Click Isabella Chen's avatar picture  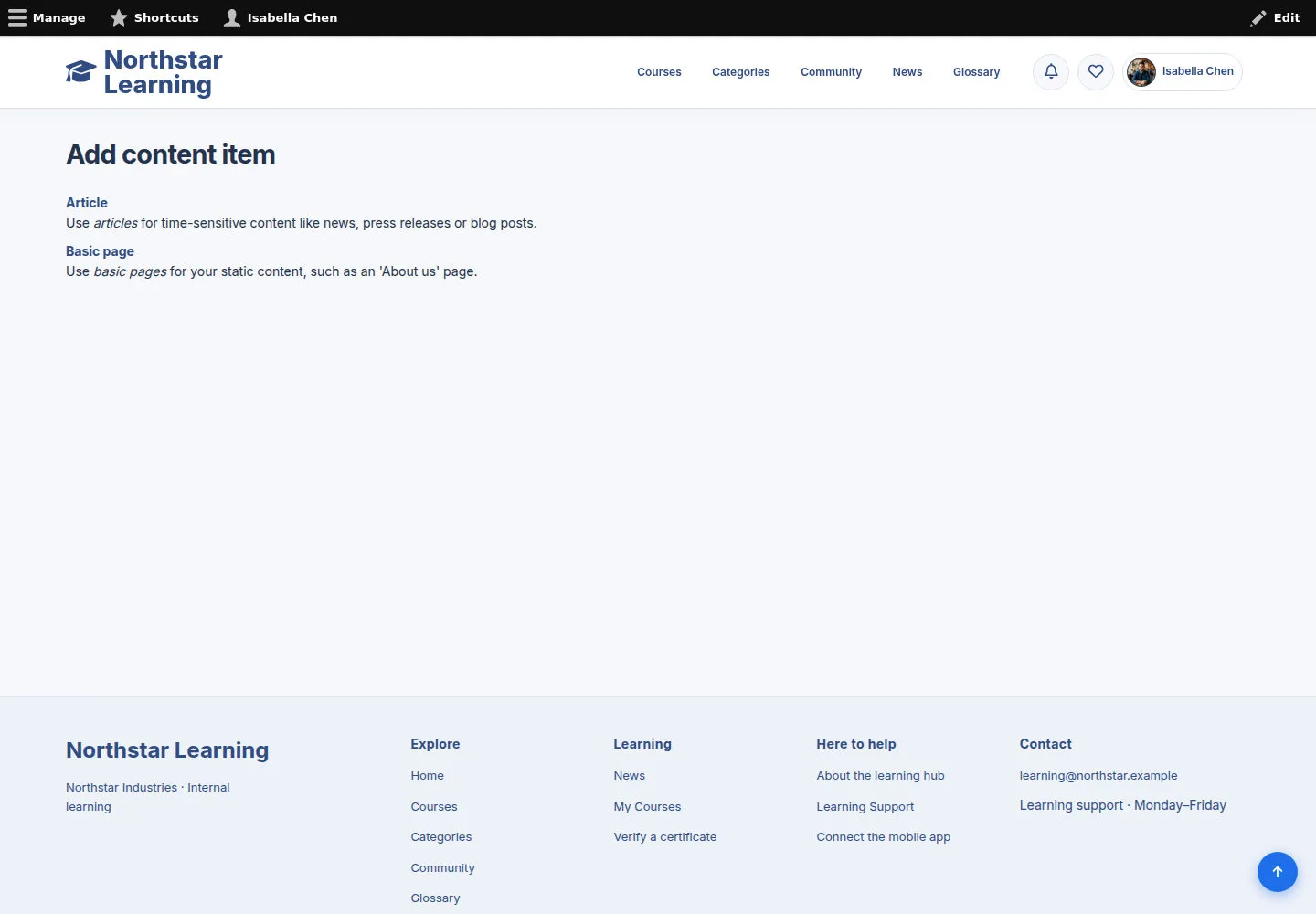coord(1141,71)
